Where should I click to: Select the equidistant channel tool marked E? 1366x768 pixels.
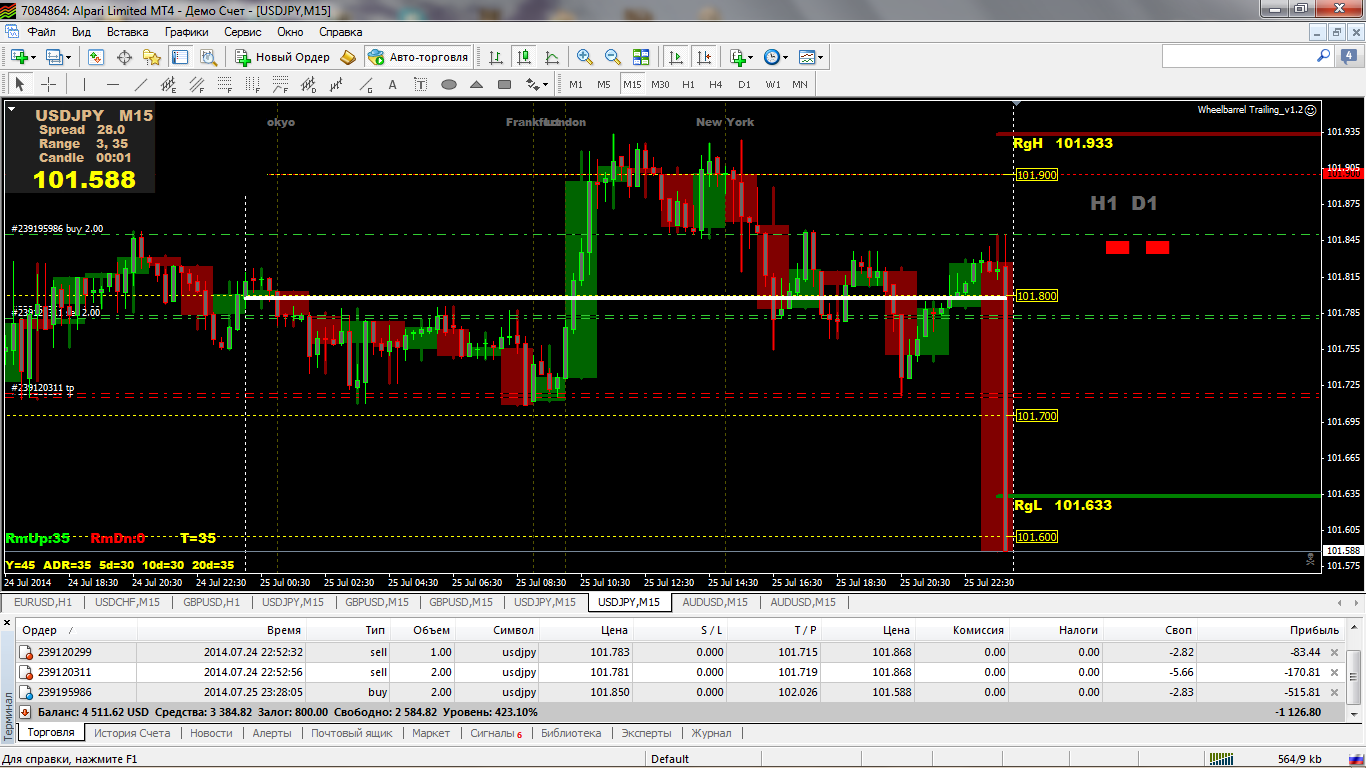click(x=169, y=84)
